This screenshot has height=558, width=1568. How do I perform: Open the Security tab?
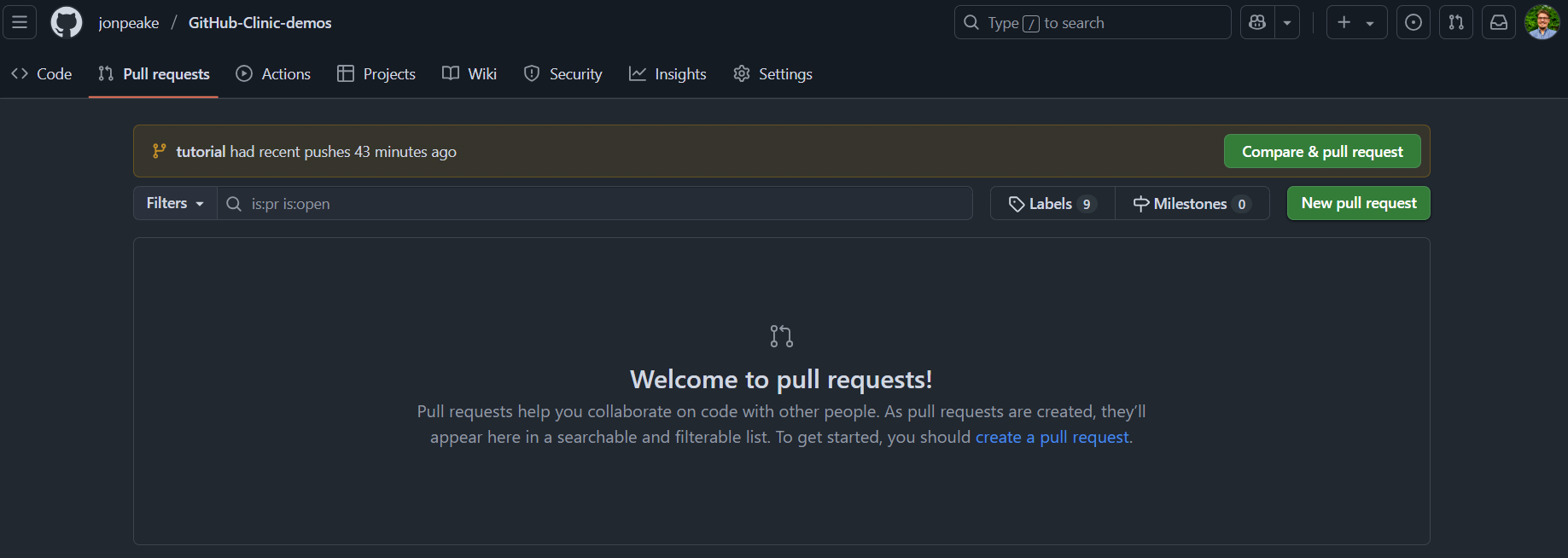pos(563,74)
